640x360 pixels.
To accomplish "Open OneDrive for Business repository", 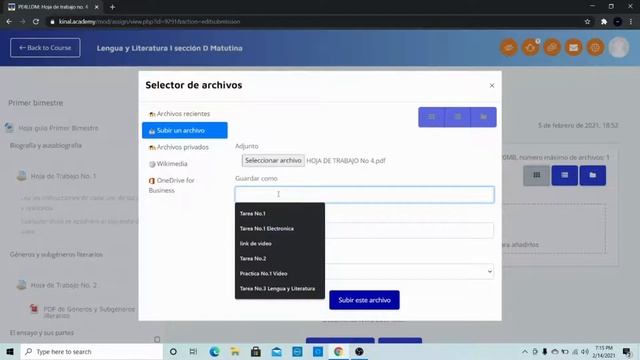I will tap(172, 185).
